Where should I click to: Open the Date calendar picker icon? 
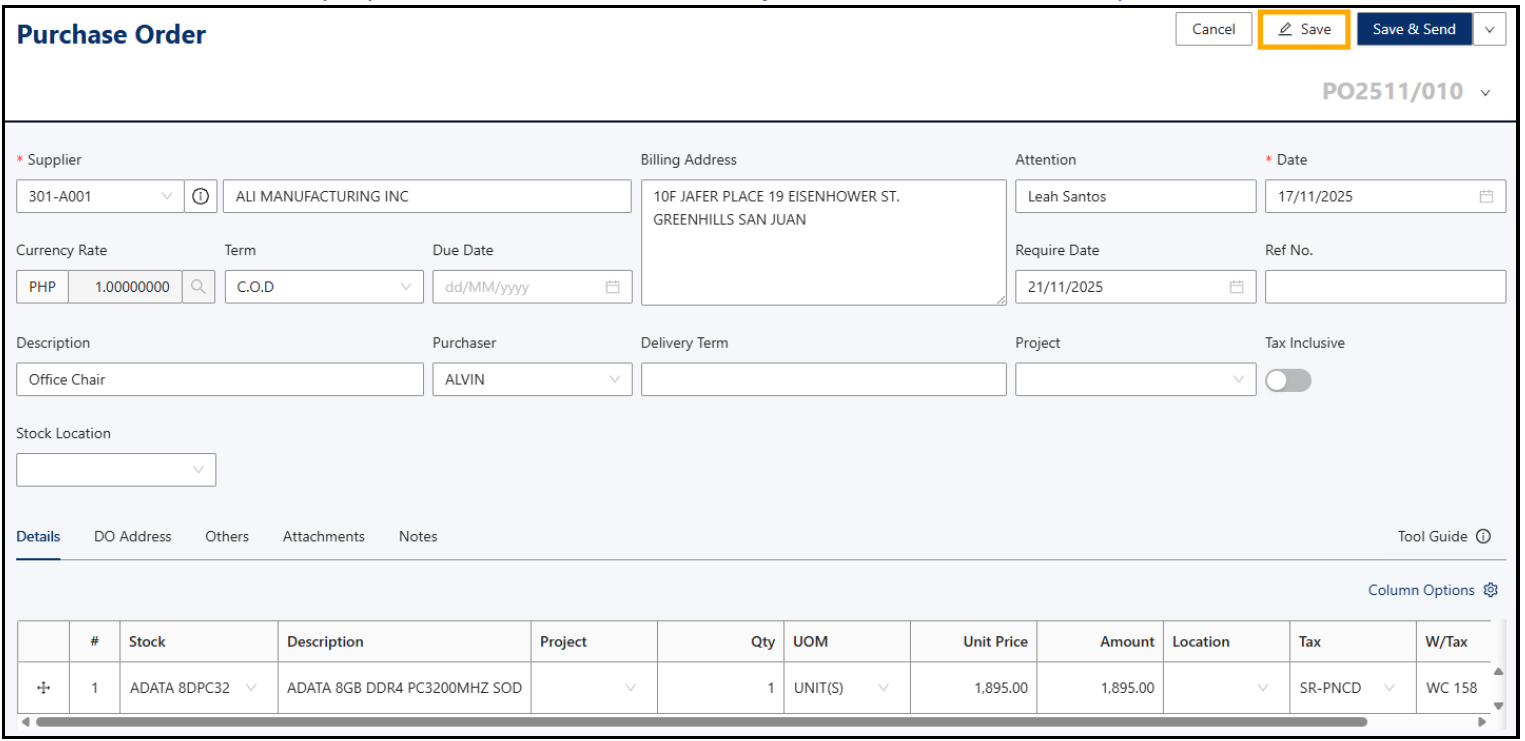(1486, 197)
